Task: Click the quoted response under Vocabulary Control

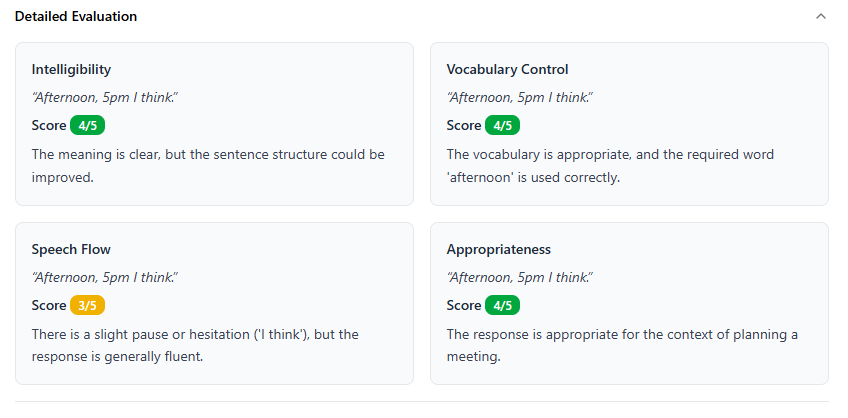Action: 520,97
